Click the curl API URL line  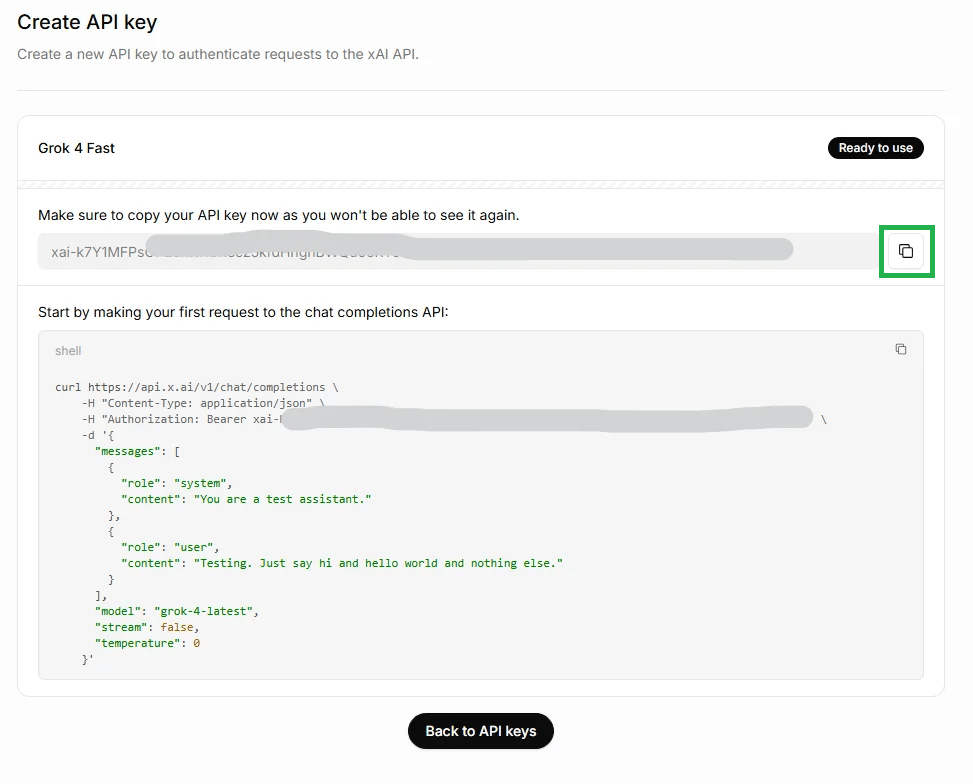click(196, 387)
